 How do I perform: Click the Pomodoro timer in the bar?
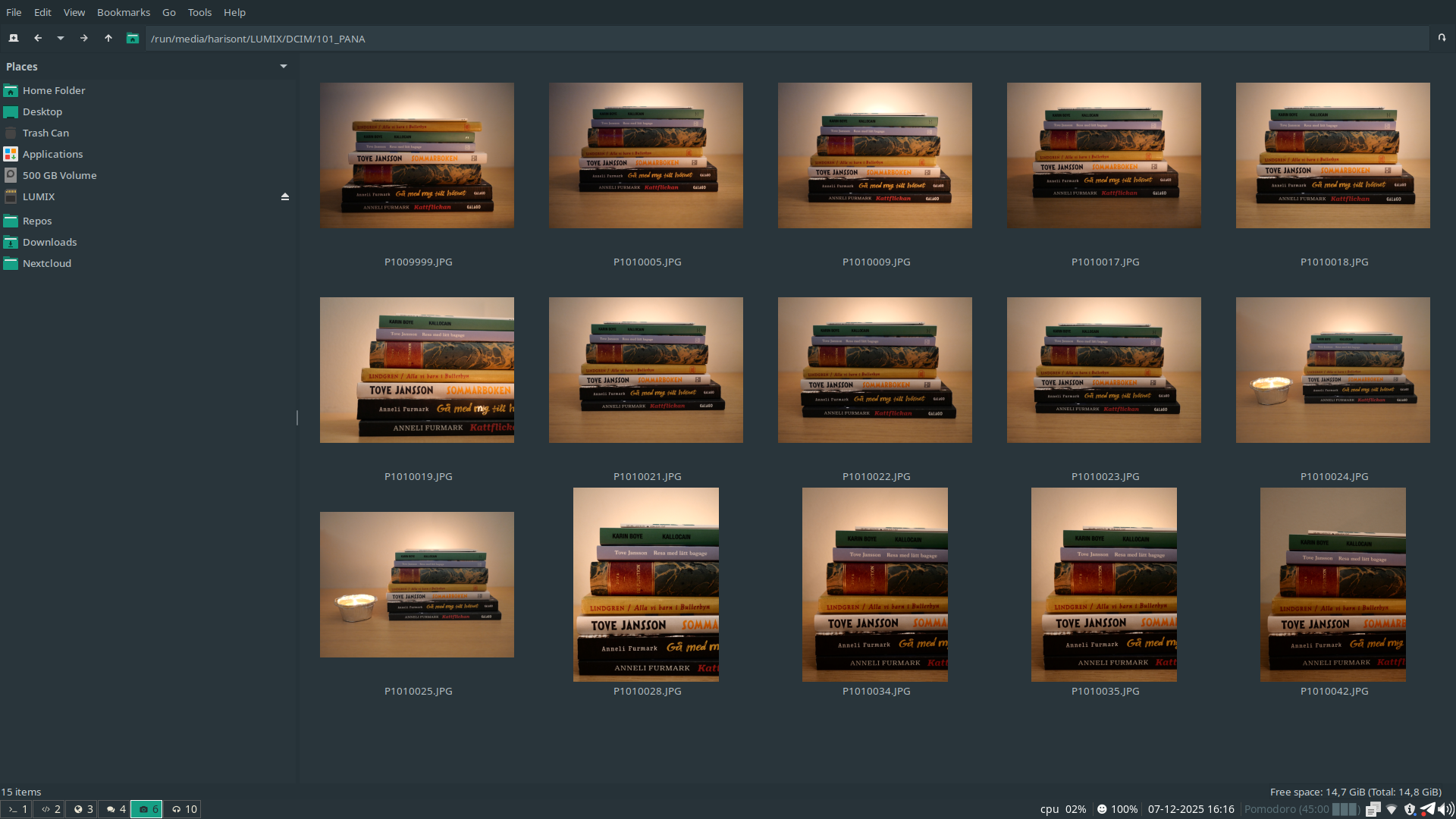(x=1301, y=809)
